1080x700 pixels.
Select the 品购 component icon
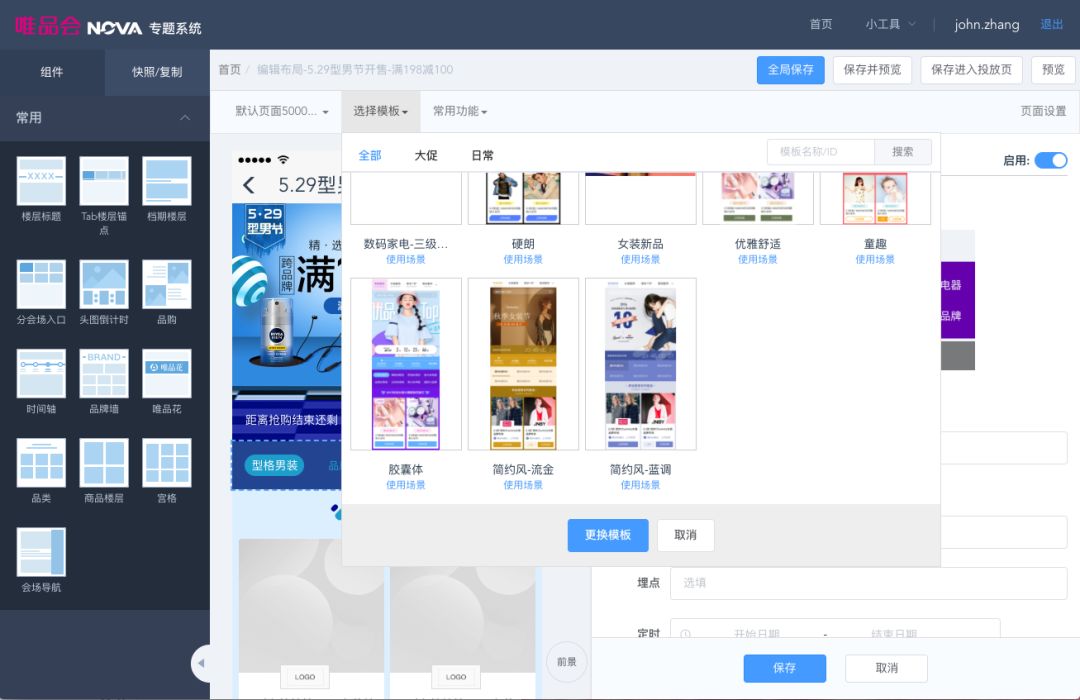[166, 285]
